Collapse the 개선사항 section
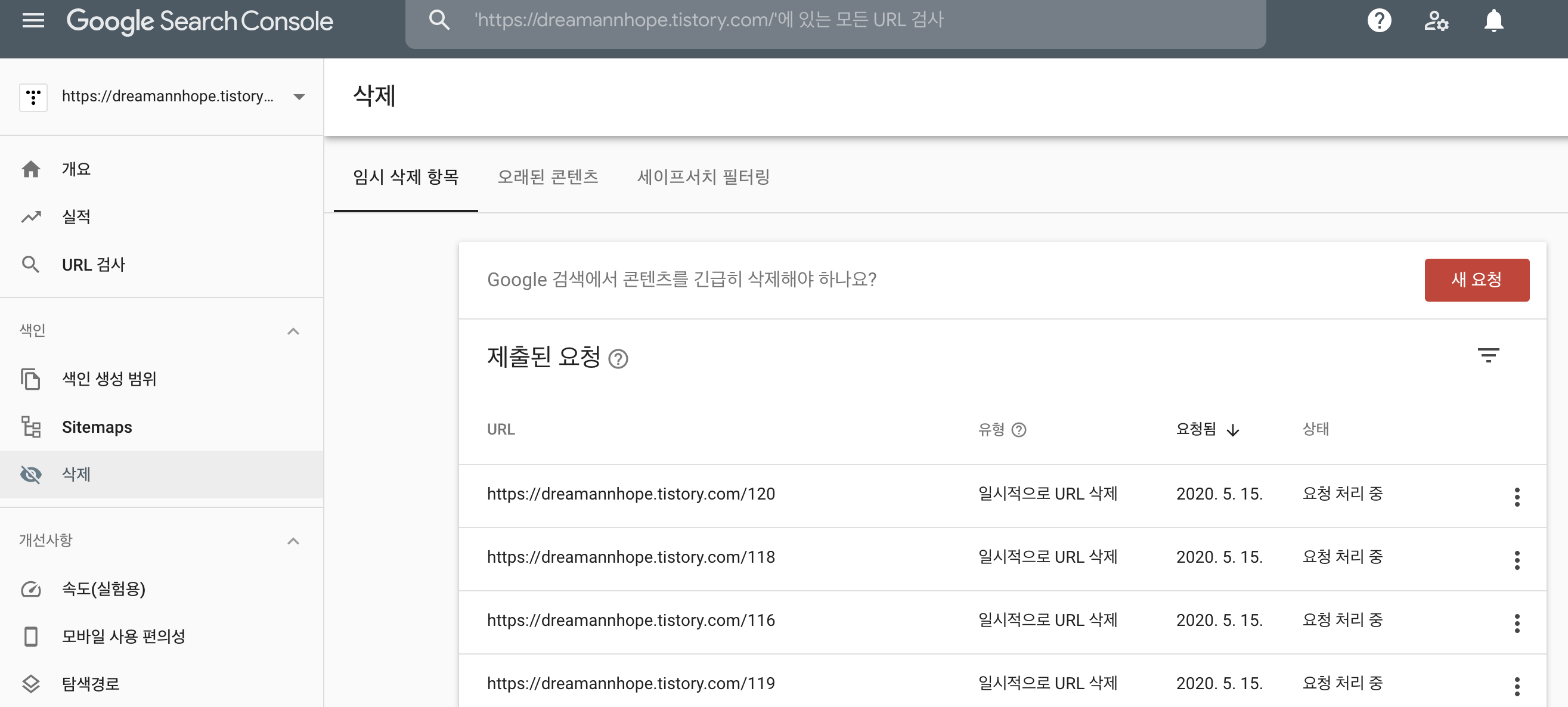Image resolution: width=1568 pixels, height=707 pixels. click(293, 541)
